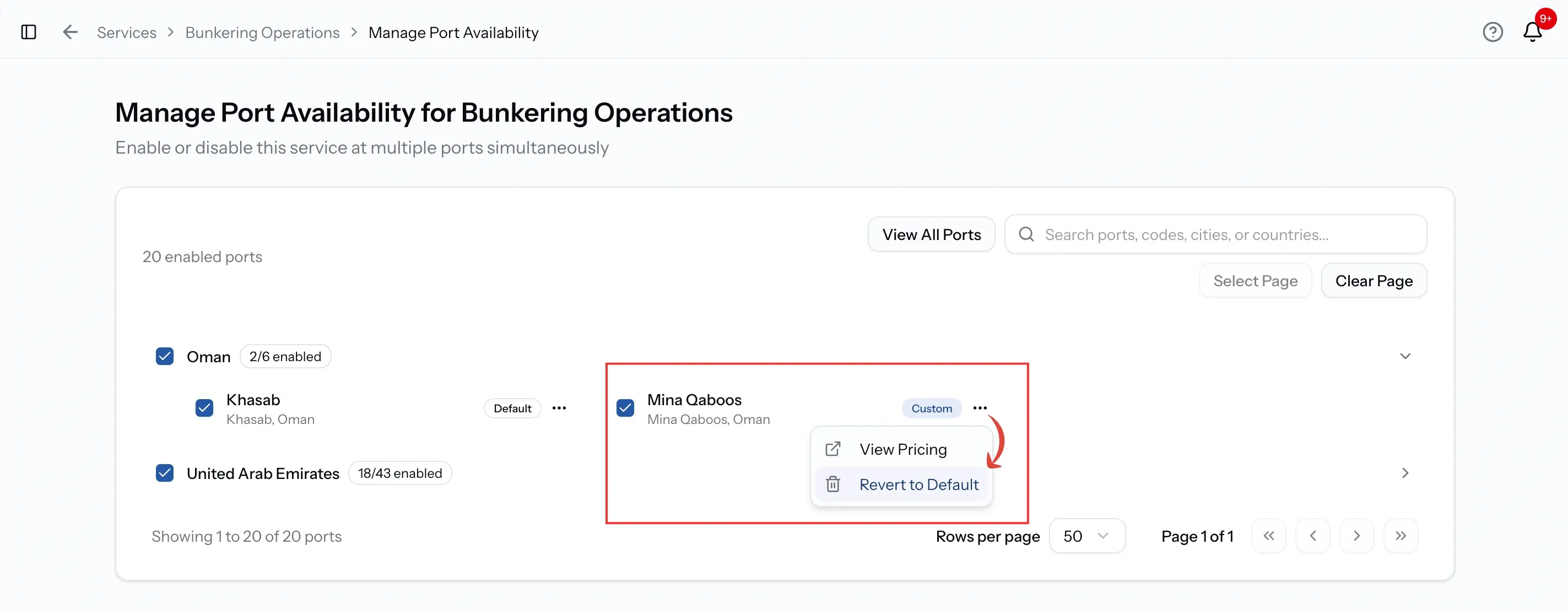Open the Mina Qaboos three-dot menu
The image size is (1568, 610).
click(980, 408)
